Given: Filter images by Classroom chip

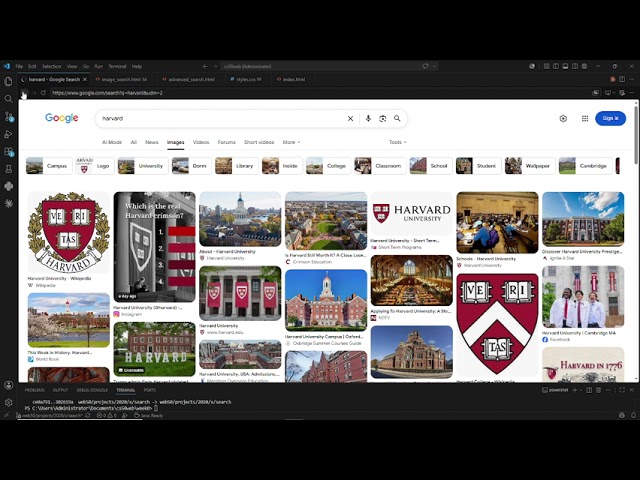Looking at the screenshot, I should (380, 166).
